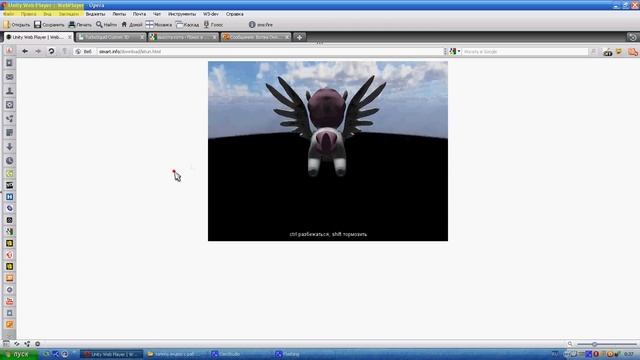640x360 pixels.
Task: Go forward with the forward arrow
Action: coord(38,51)
